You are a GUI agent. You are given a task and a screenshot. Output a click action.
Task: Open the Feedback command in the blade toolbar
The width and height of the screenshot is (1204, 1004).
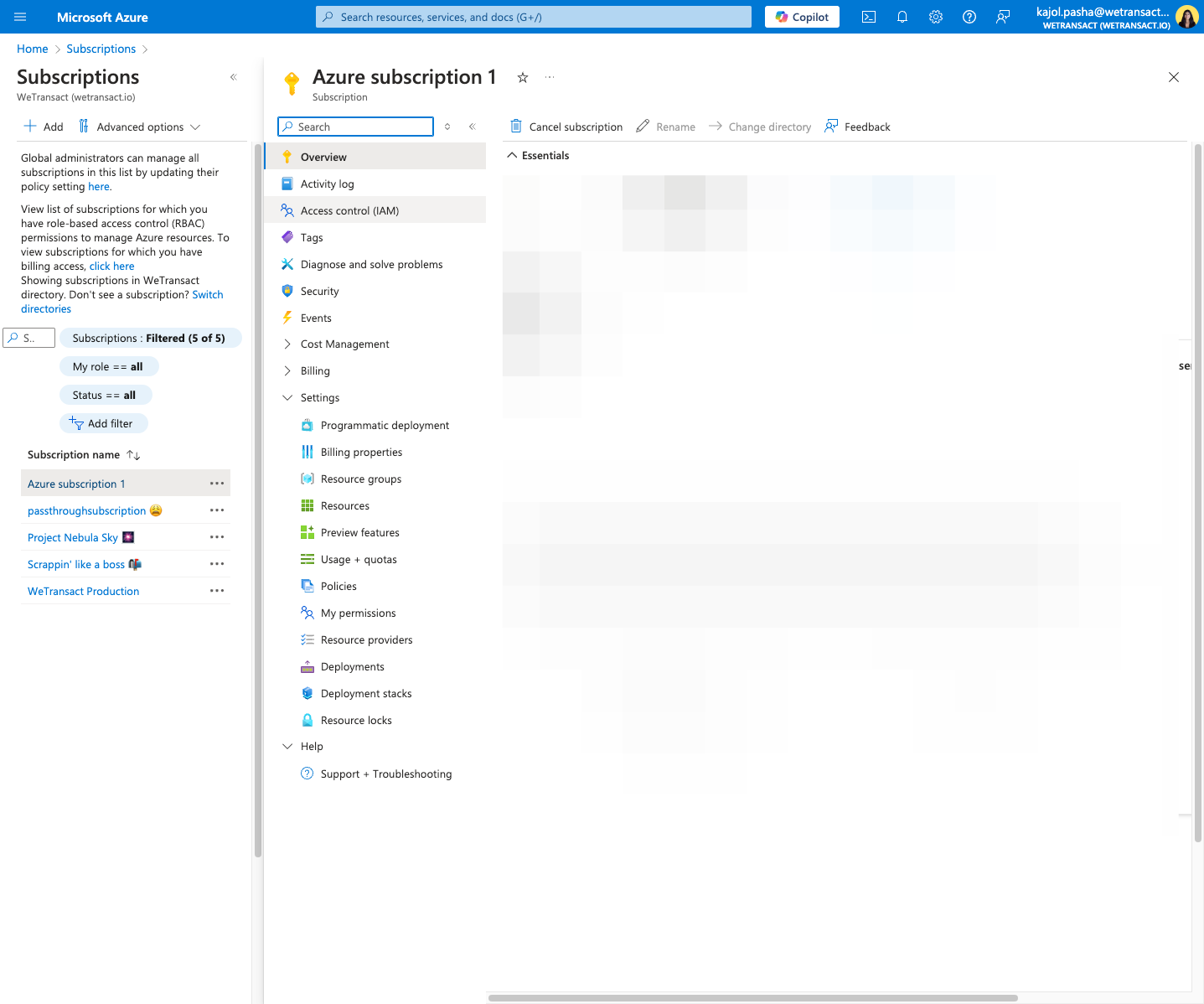click(x=857, y=127)
